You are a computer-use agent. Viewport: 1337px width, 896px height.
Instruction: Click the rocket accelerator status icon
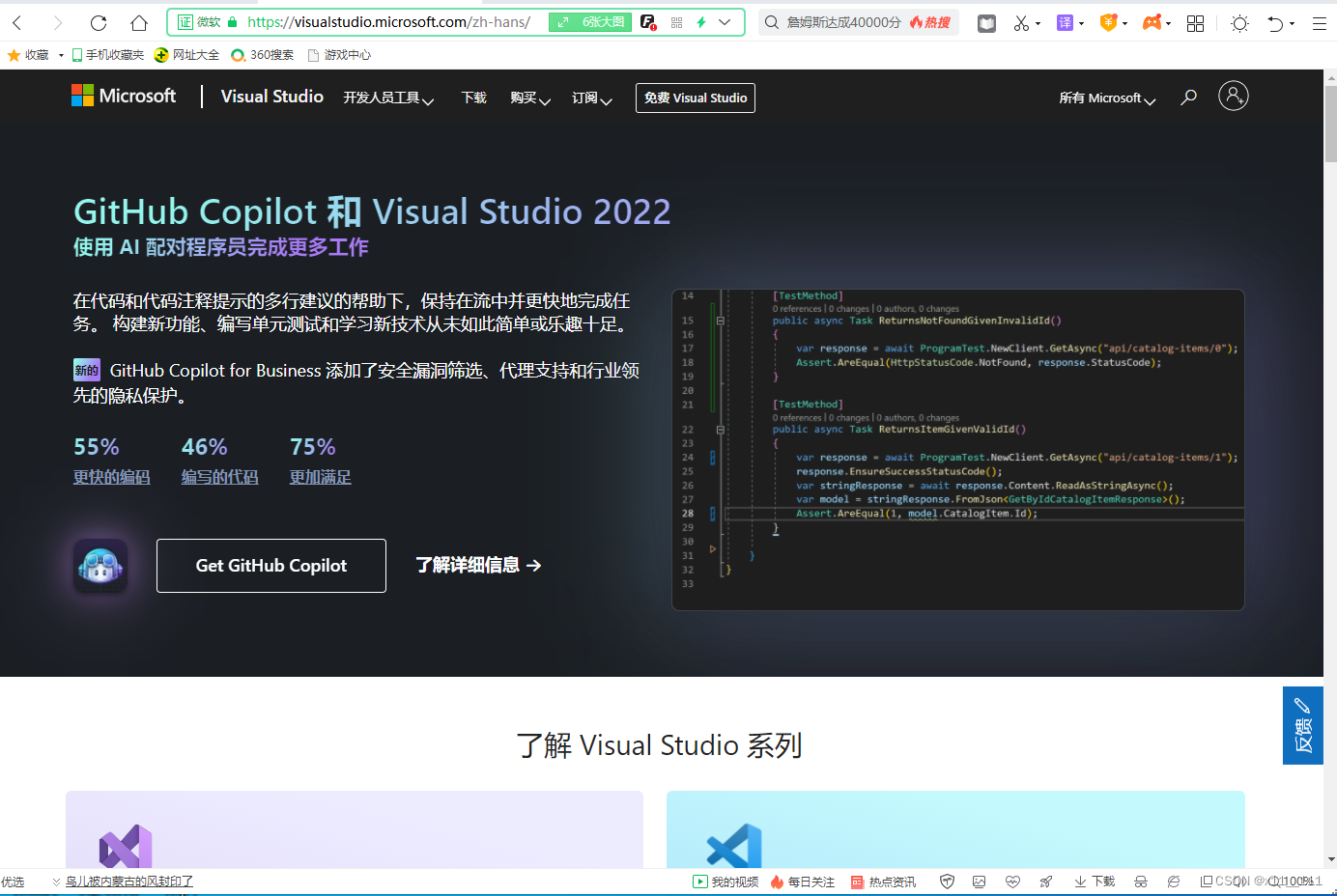click(1045, 882)
